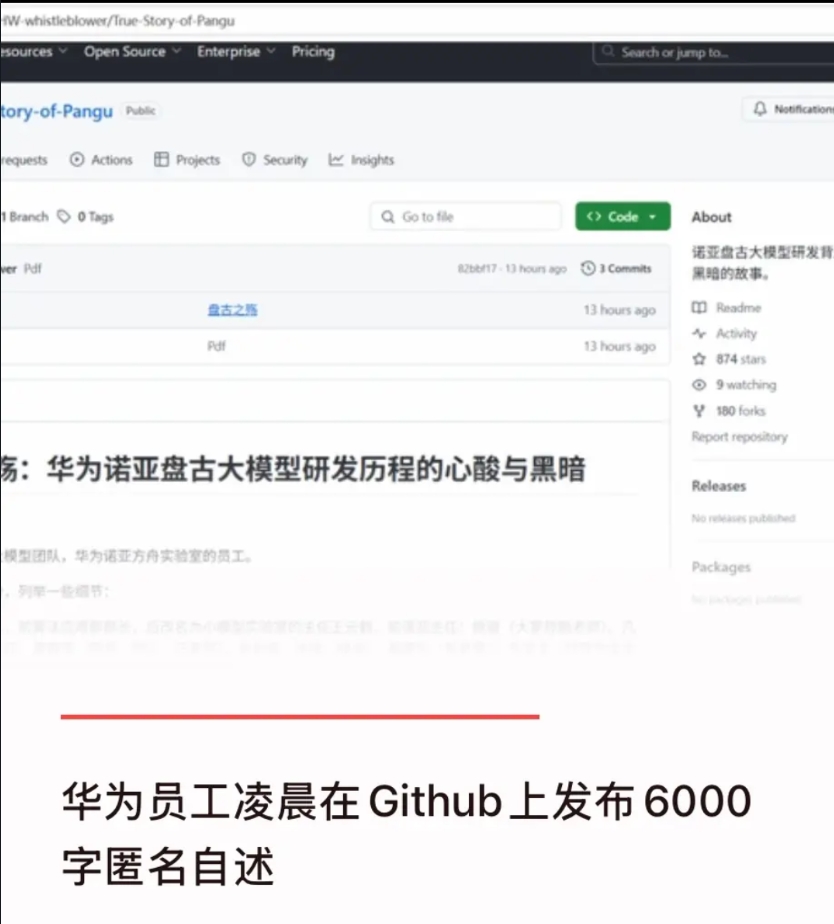Switch to the Security tab

(x=275, y=160)
